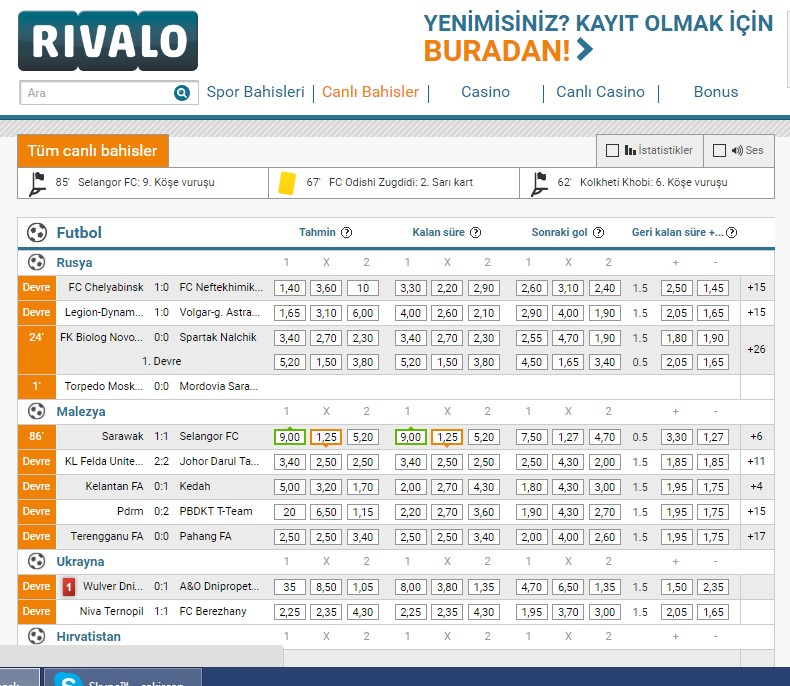Expand +11 bets for KL Felda United

[x=756, y=461]
